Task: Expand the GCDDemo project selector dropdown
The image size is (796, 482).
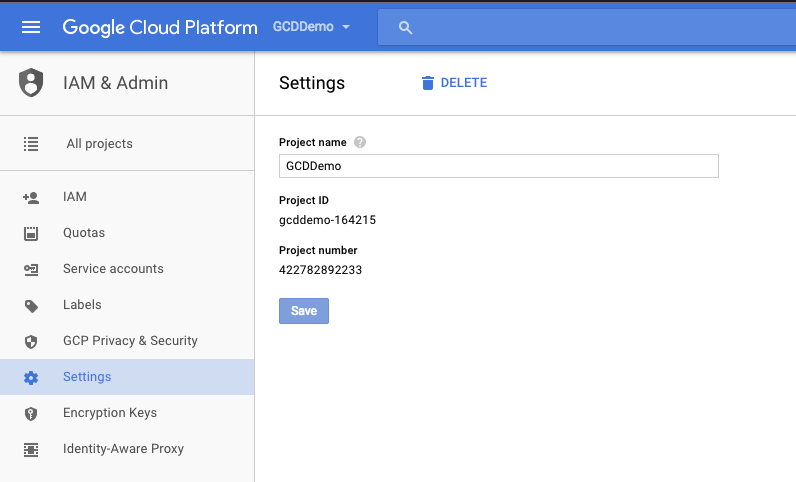Action: 311,27
